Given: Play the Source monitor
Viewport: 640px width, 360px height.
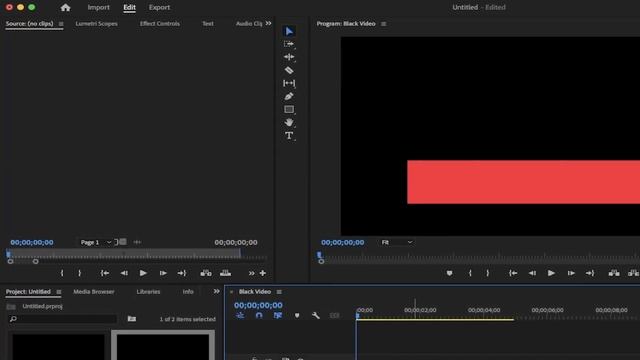Looking at the screenshot, I should click(x=143, y=273).
